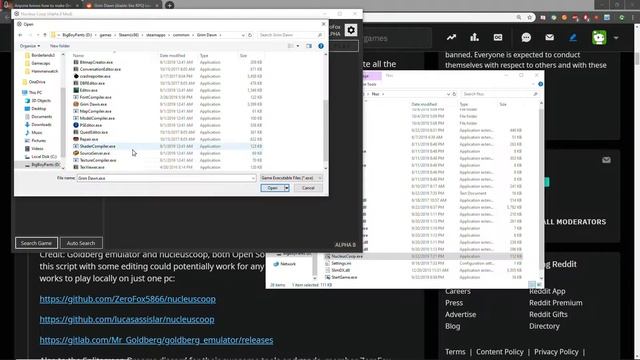The width and height of the screenshot is (640, 360).
Task: Click the Nucleus Coop settings gear icon
Action: (x=351, y=30)
